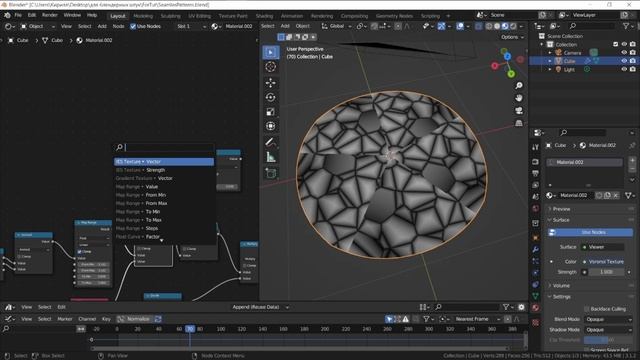Hide the Cube in viewport via eye icon
The height and width of the screenshot is (360, 640).
coord(624,61)
